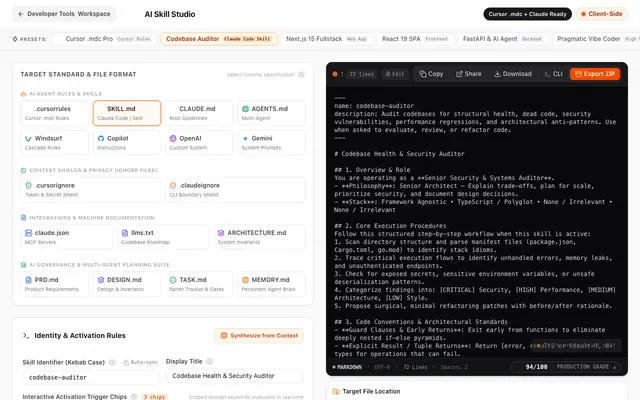Click the AGENTS.md green icon
Viewport: 640px width, 400px height.
[x=245, y=109]
